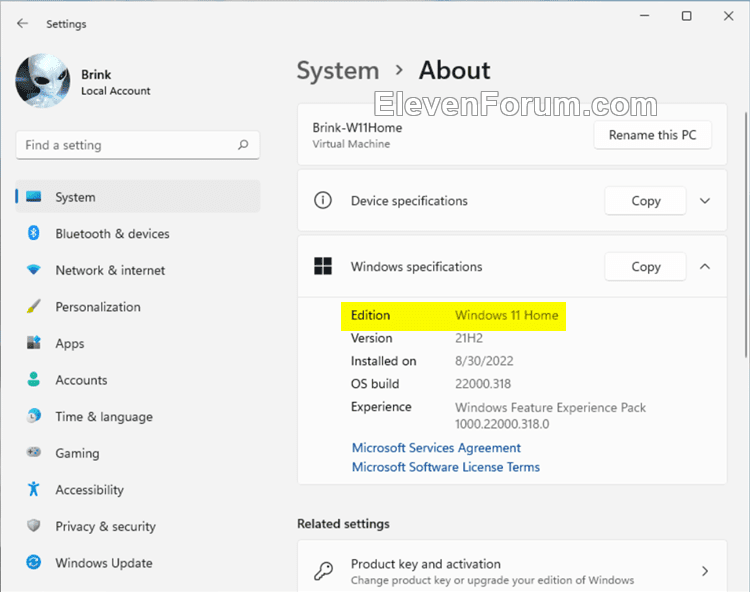Click the Accounts person icon
The width and height of the screenshot is (750, 592).
click(33, 379)
